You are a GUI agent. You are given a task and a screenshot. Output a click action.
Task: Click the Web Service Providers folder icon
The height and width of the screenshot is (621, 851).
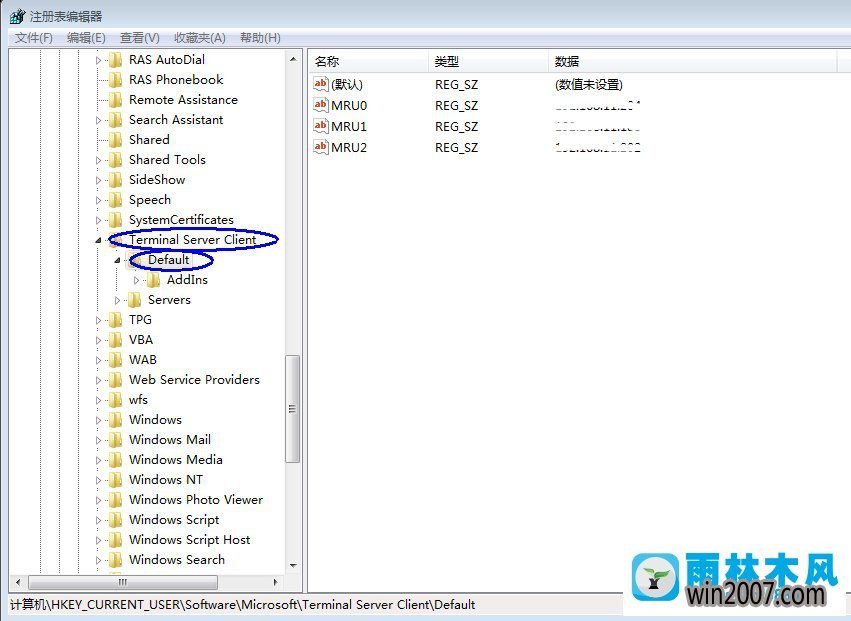click(116, 380)
